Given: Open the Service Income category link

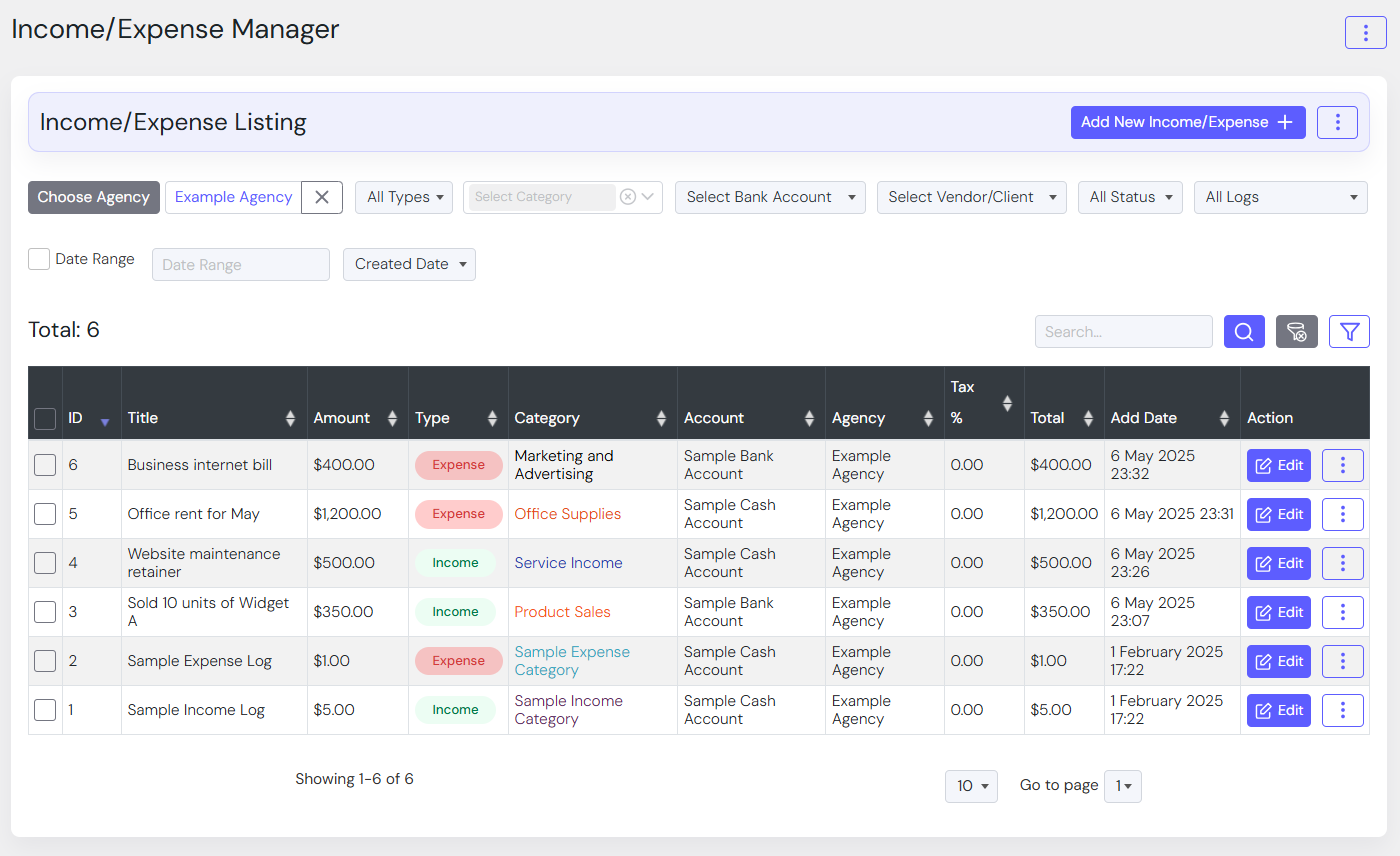Looking at the screenshot, I should point(568,563).
